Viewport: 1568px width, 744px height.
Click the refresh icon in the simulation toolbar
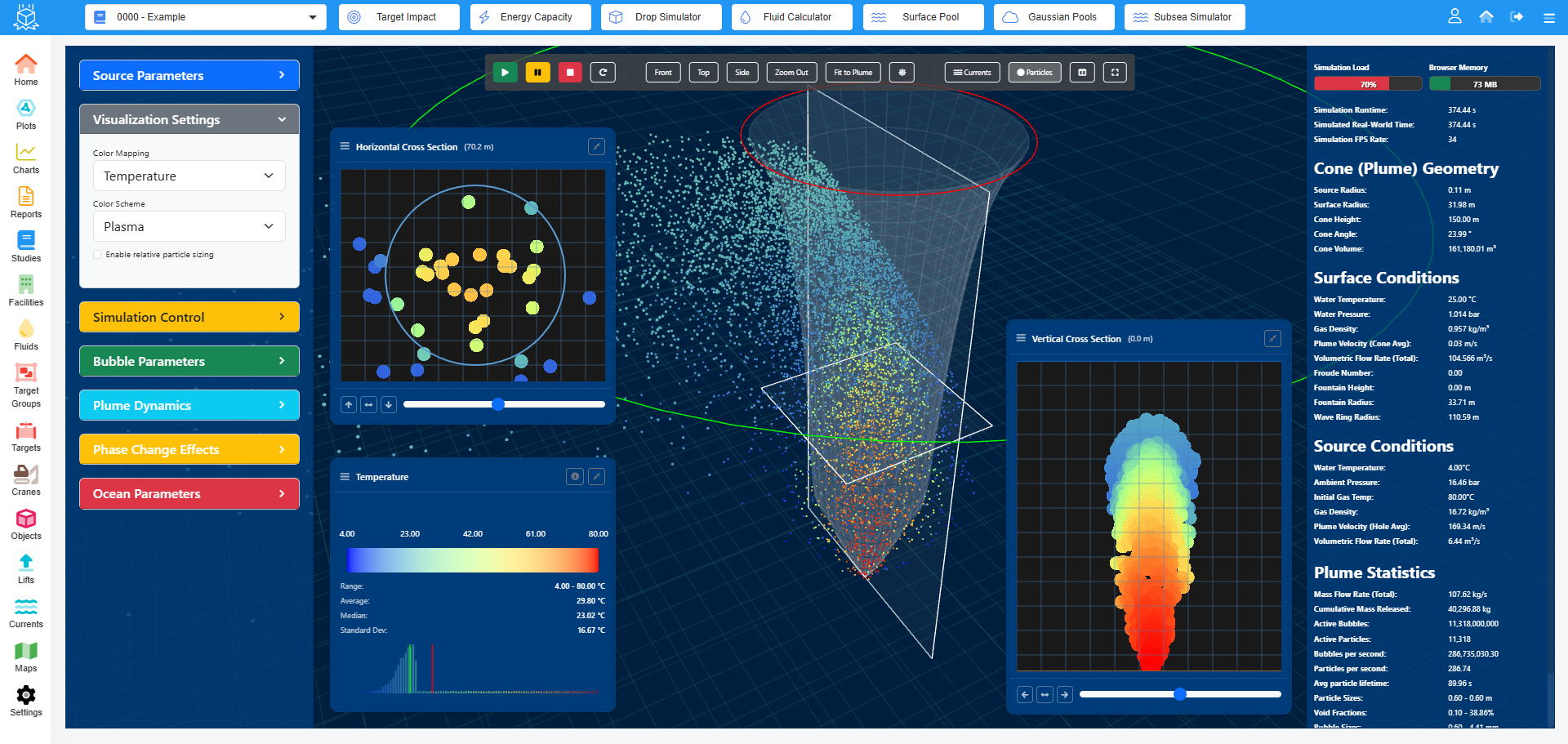point(603,72)
